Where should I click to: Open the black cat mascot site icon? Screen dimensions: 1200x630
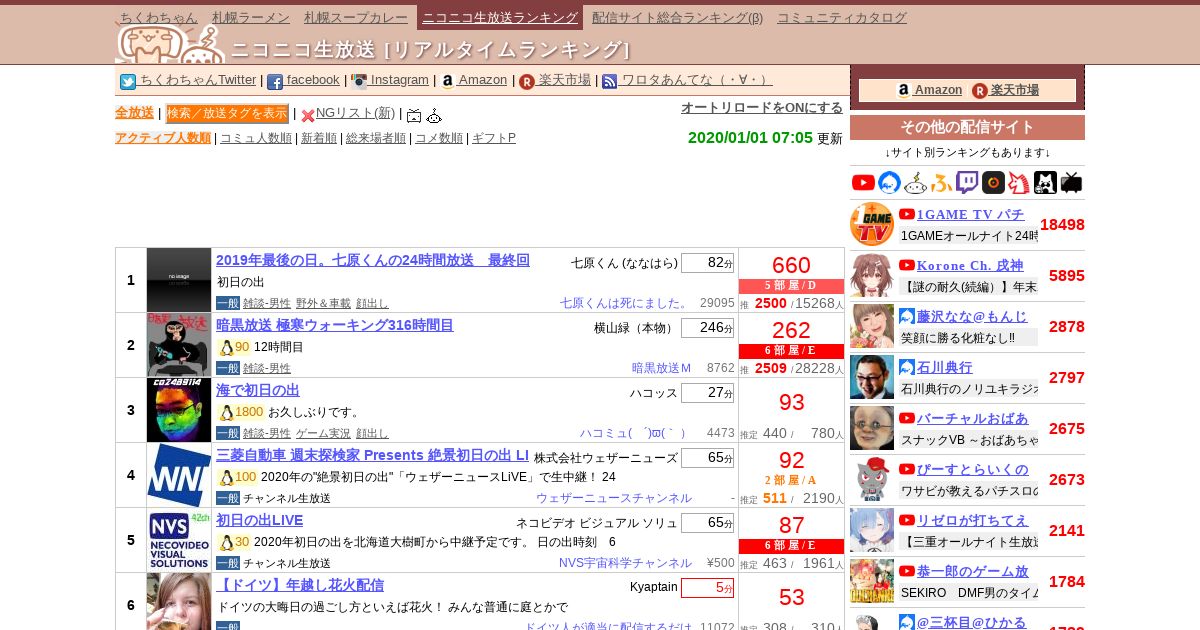(1045, 182)
